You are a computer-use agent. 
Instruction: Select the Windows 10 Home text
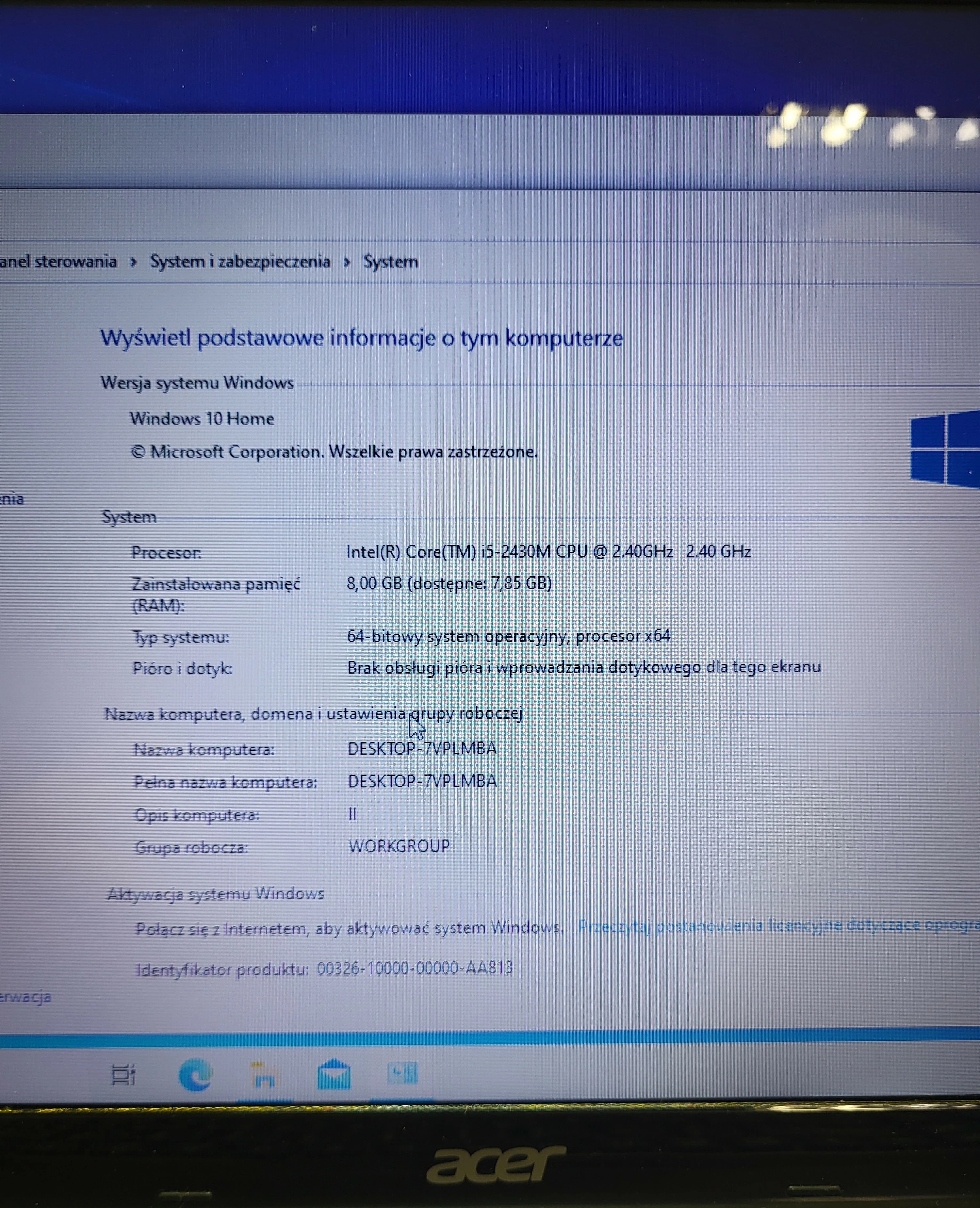pyautogui.click(x=202, y=418)
